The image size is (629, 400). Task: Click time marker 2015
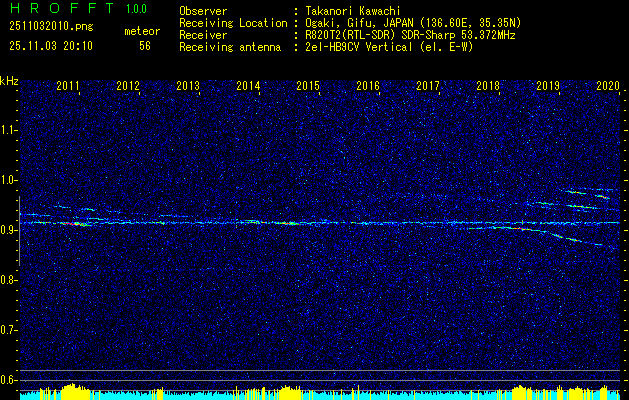308,85
